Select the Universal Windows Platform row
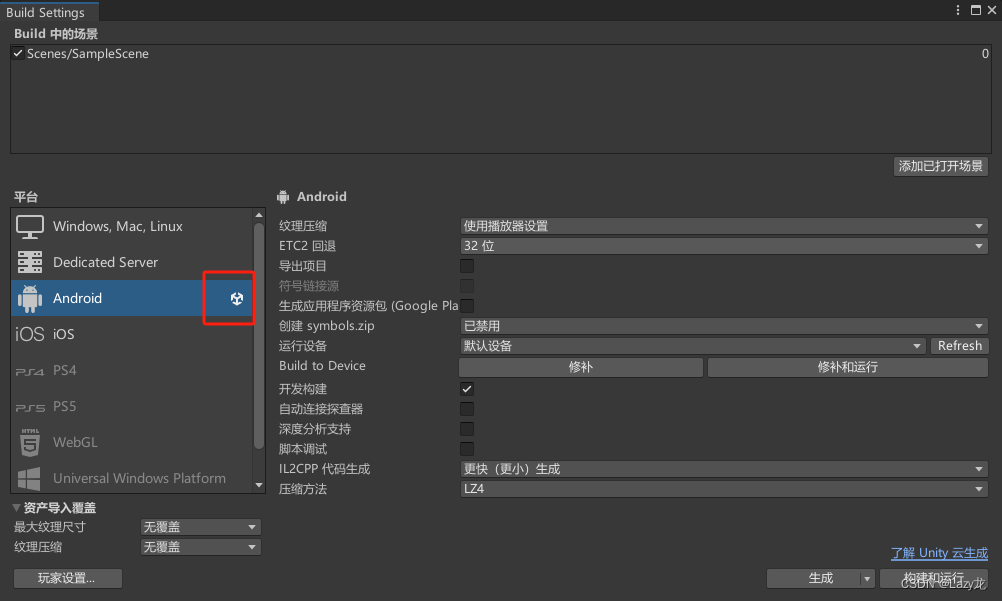 click(132, 478)
